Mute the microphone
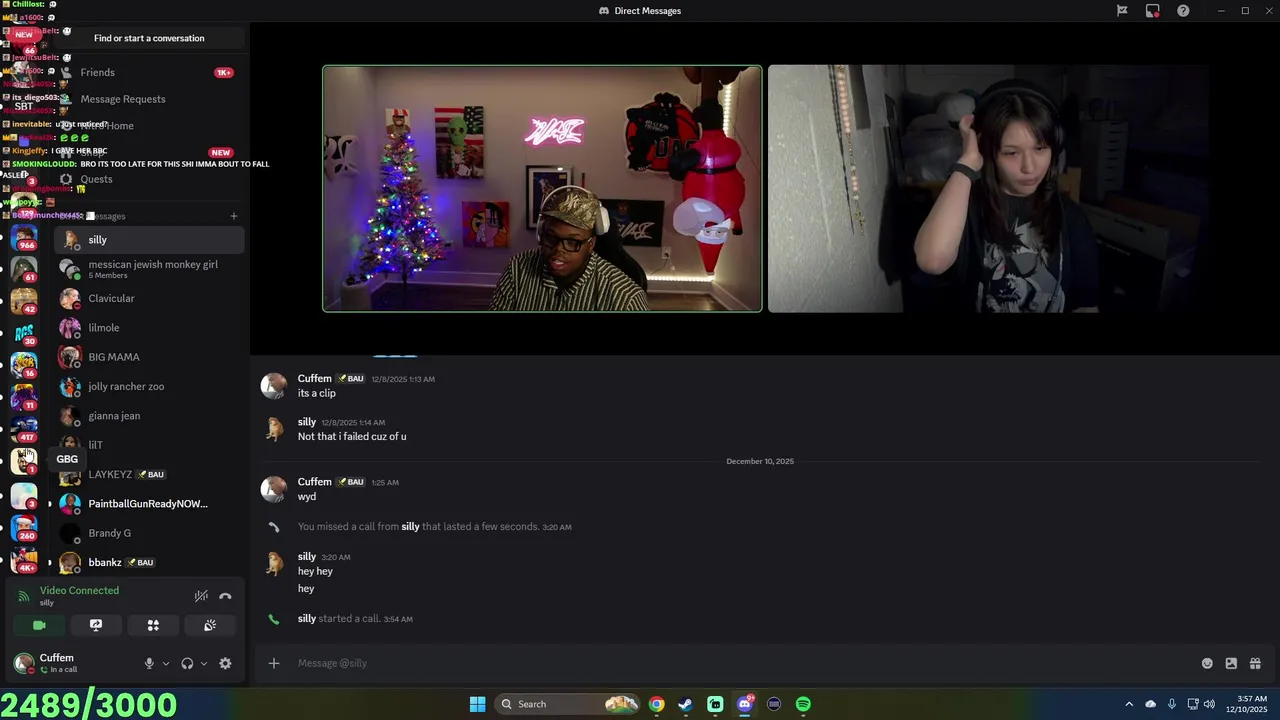The width and height of the screenshot is (1280, 720). click(149, 663)
